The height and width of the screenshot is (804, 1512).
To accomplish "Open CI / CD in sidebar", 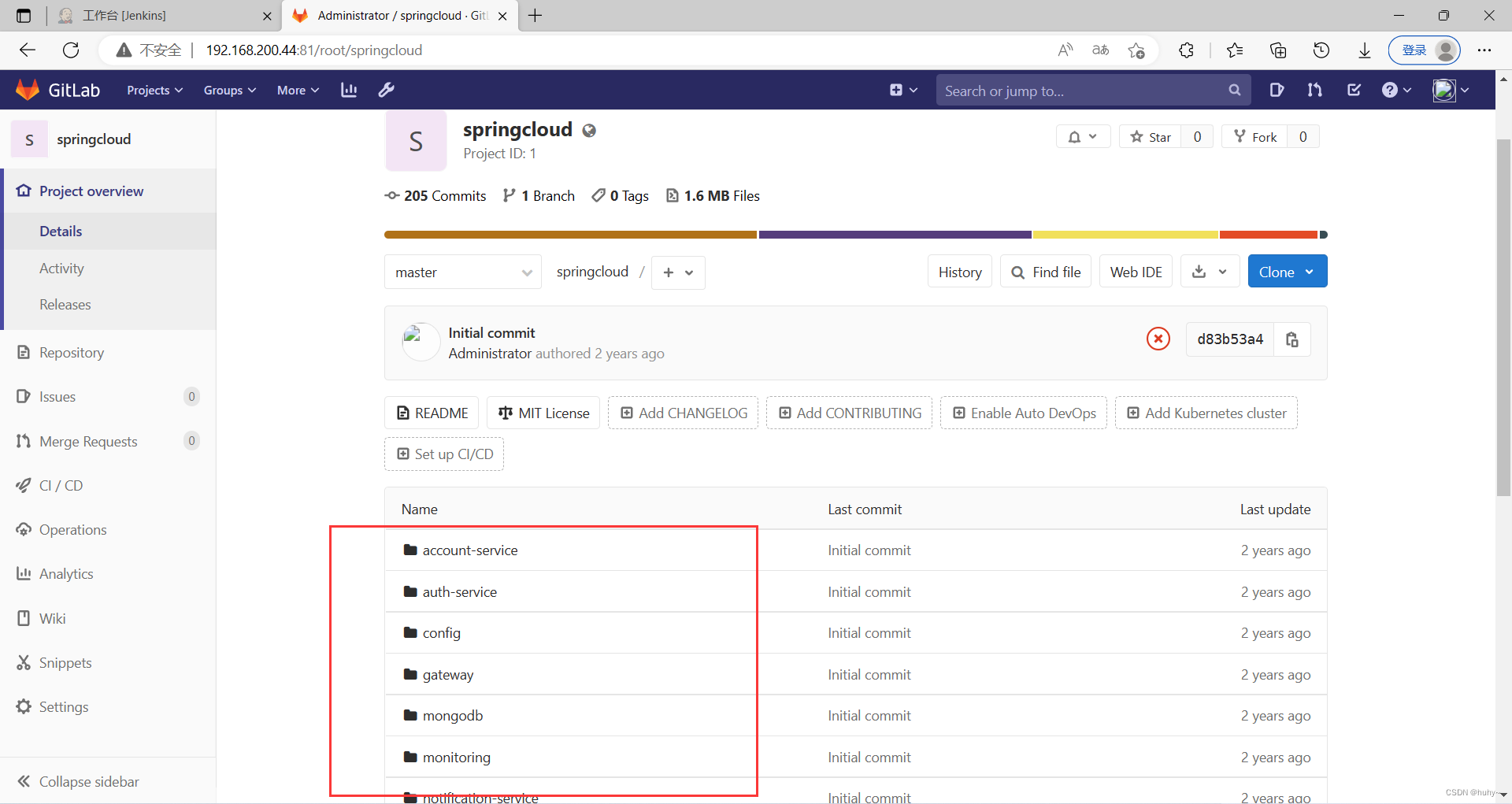I will point(61,486).
